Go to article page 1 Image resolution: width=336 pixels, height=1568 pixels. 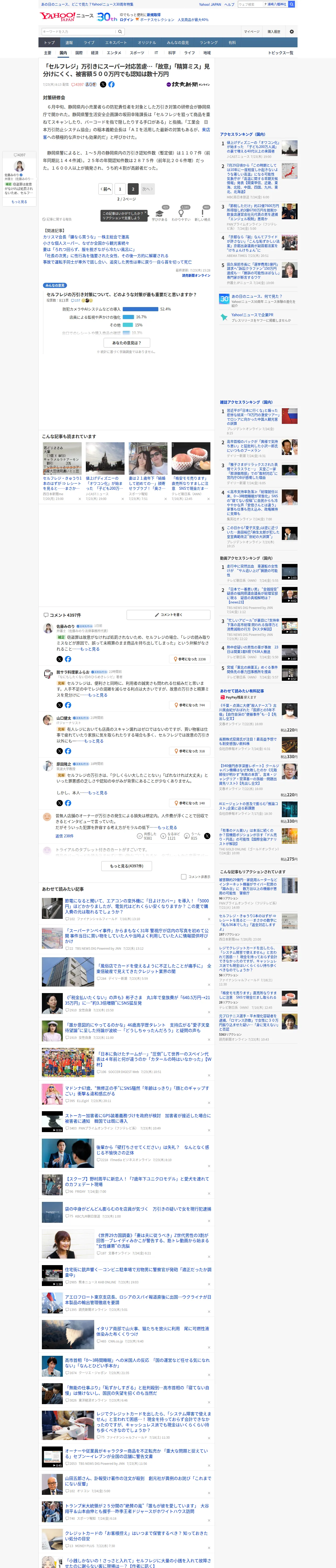120,189
